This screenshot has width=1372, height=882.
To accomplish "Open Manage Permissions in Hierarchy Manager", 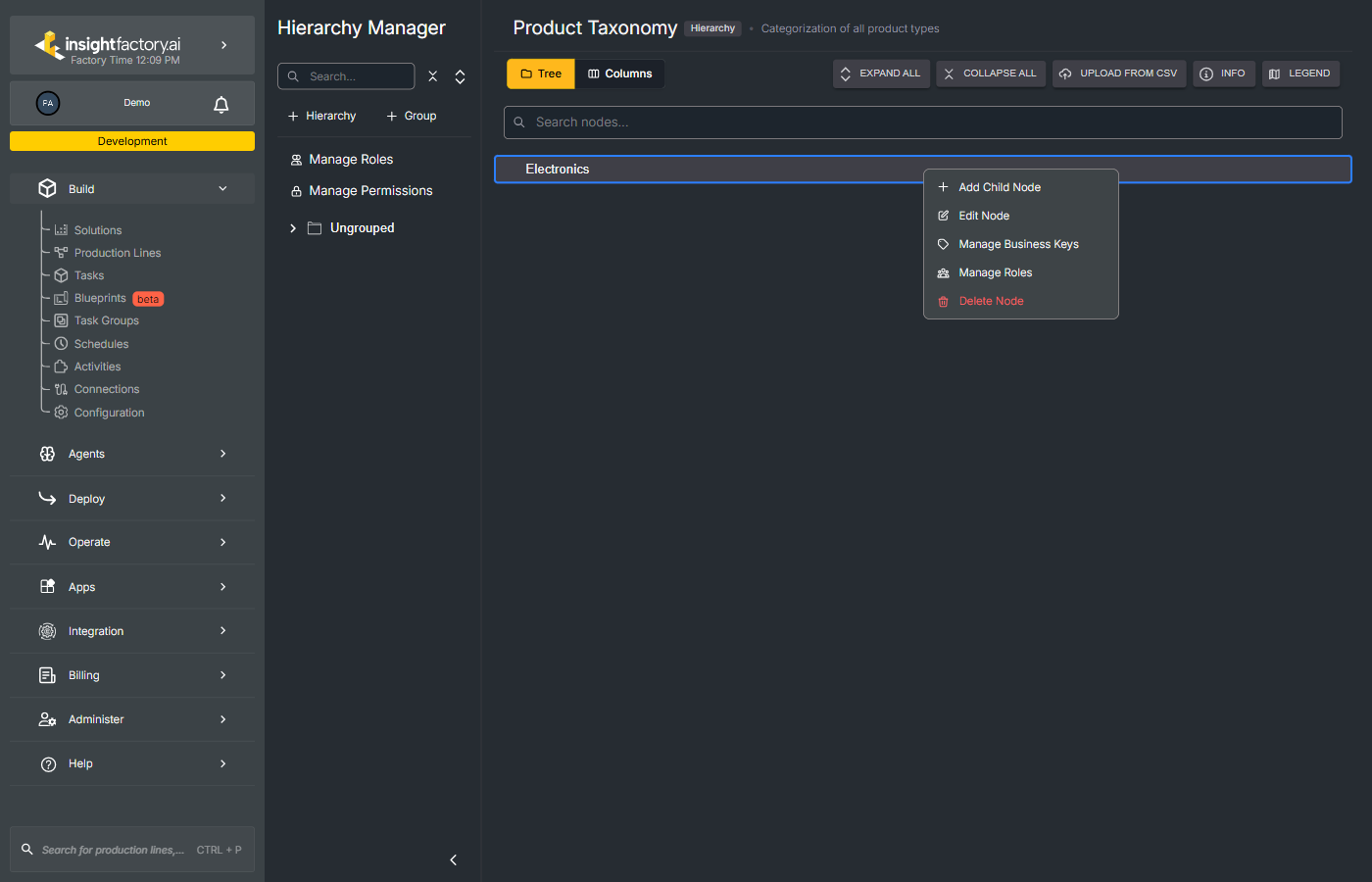I will pos(370,190).
